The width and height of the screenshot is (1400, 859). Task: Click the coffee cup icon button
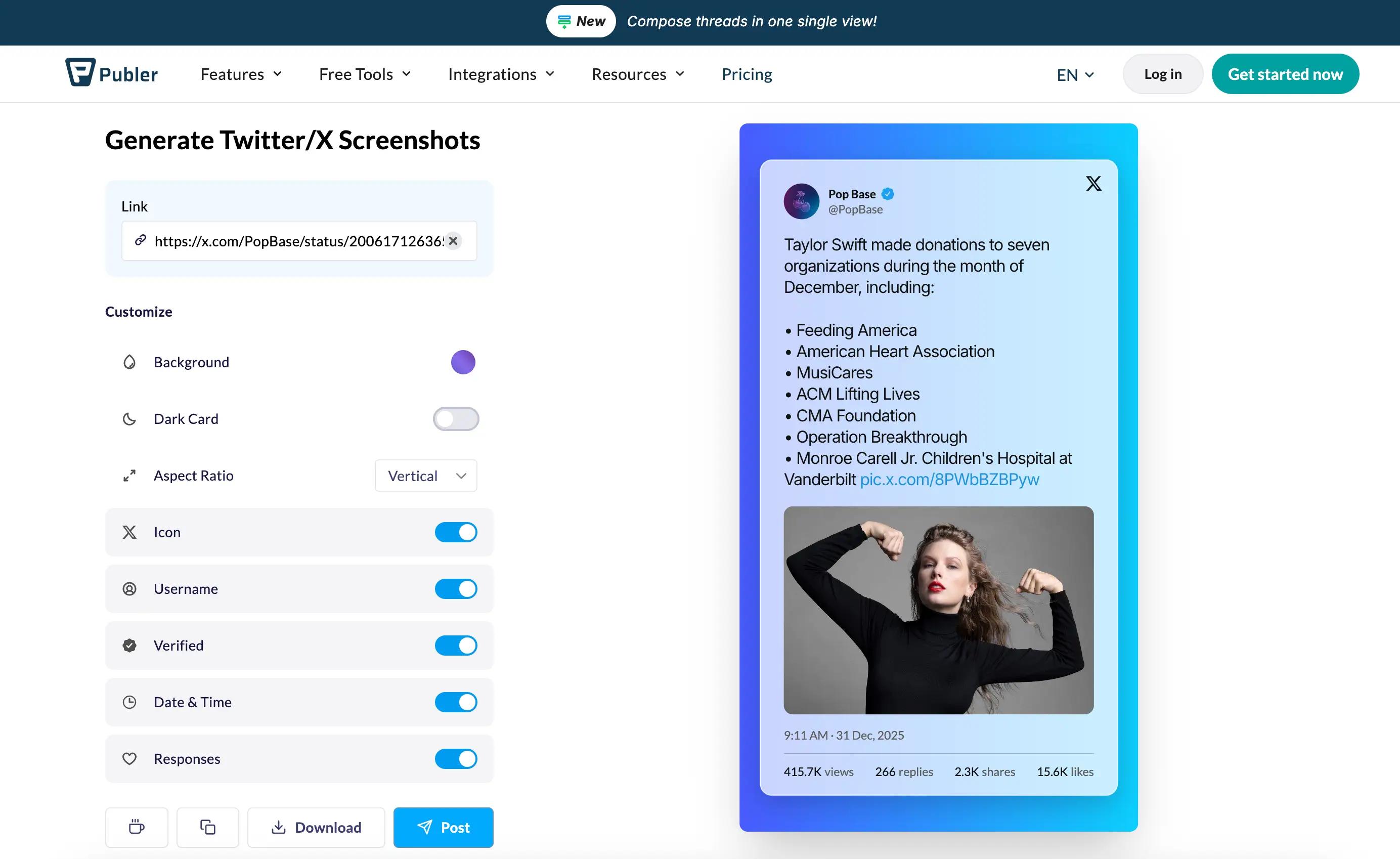pos(137,827)
